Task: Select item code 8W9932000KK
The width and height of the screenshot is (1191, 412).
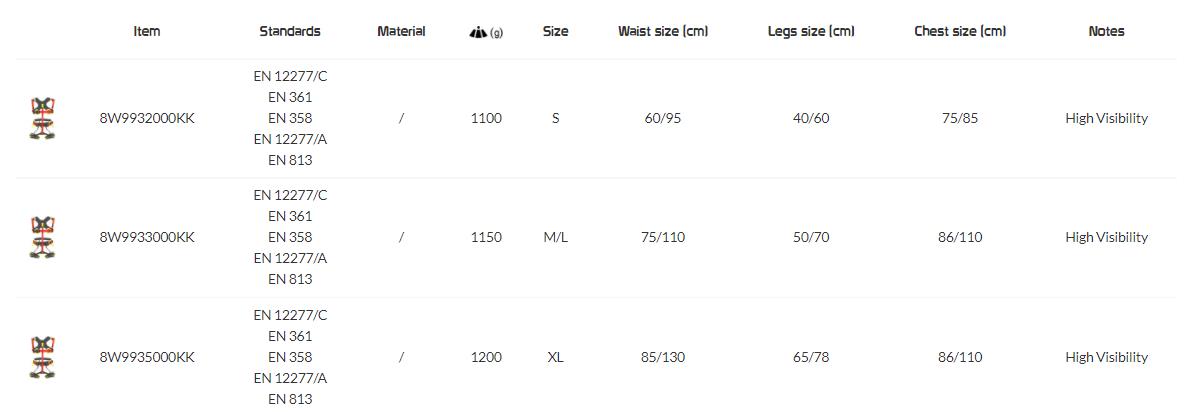Action: pos(147,118)
